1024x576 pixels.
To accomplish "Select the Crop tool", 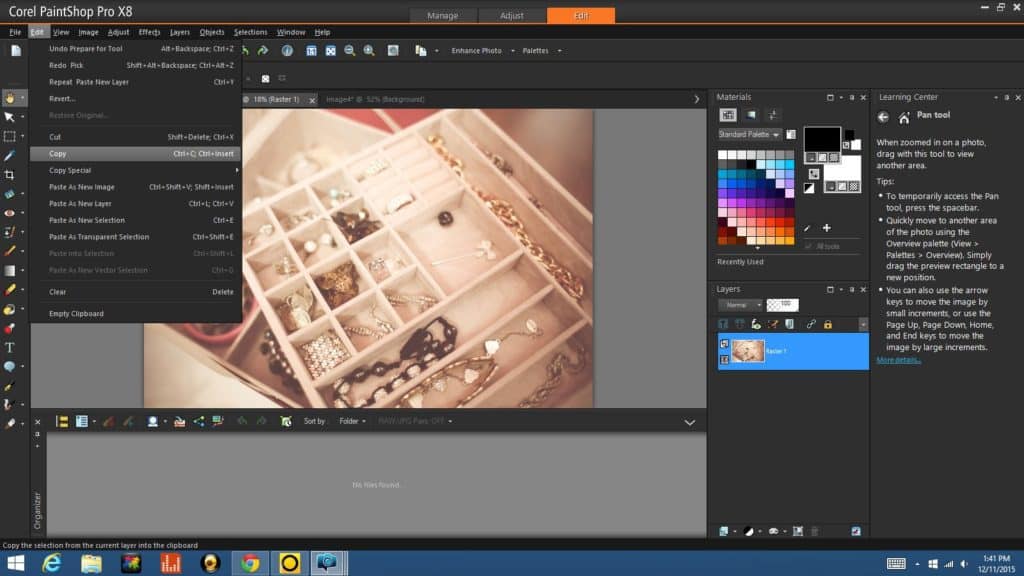I will pyautogui.click(x=10, y=175).
